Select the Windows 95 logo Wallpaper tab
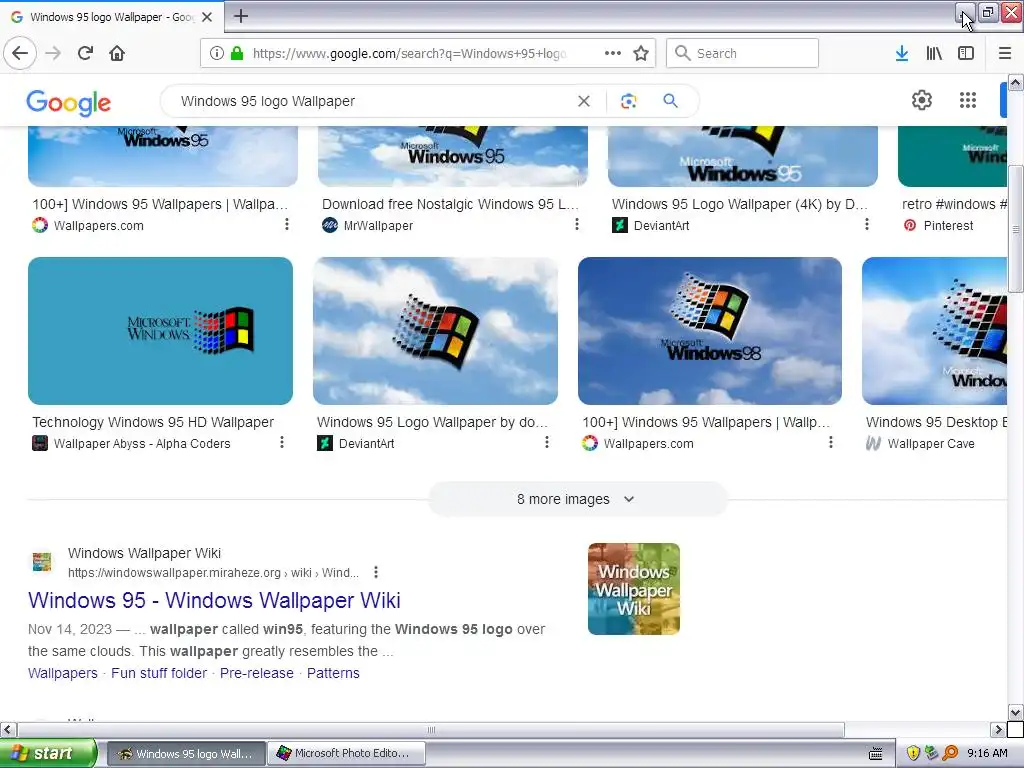 [111, 17]
